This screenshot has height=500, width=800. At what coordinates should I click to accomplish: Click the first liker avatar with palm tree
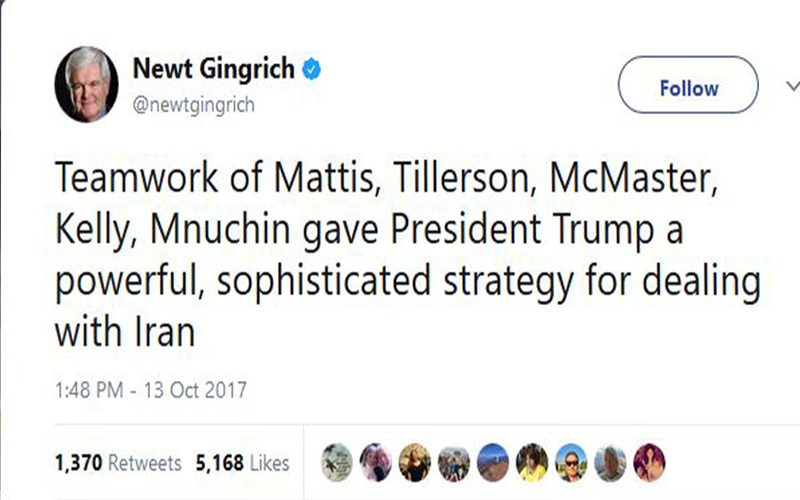tap(337, 463)
